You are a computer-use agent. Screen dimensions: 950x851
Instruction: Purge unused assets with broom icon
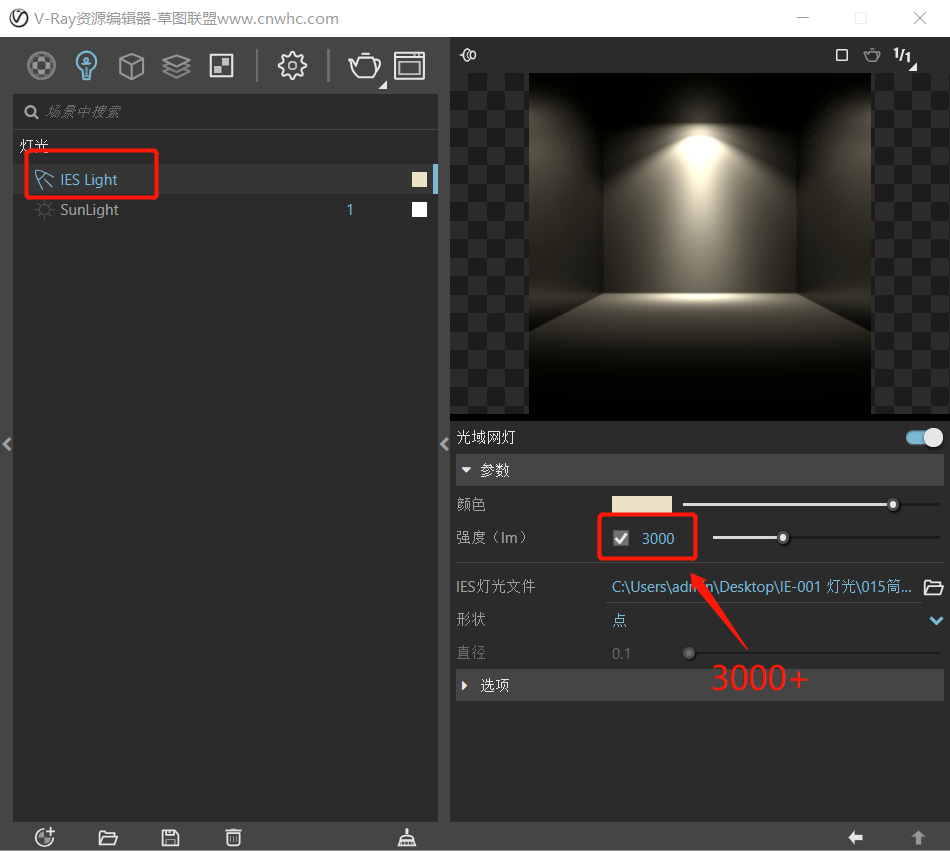pos(407,837)
